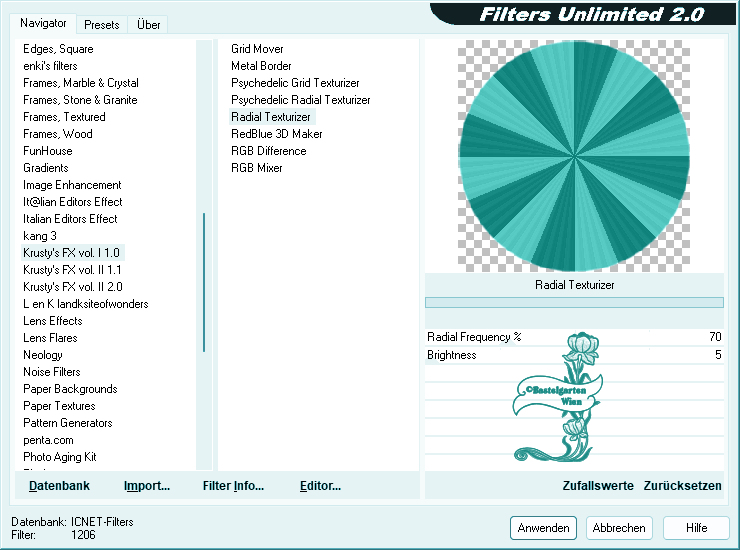
Task: Click the category list scrollbar thumb
Action: [204, 282]
